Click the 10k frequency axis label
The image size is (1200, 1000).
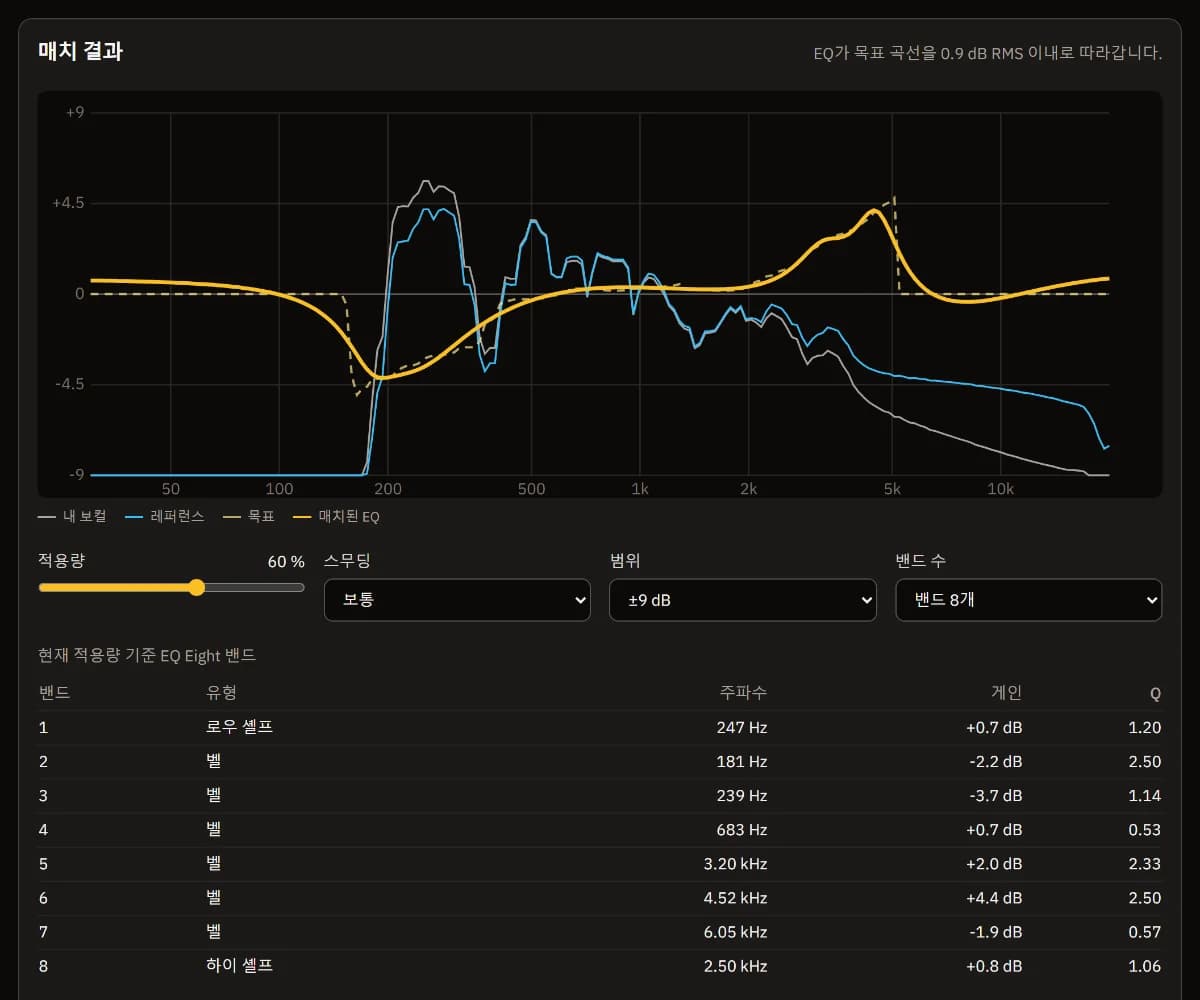click(1000, 489)
